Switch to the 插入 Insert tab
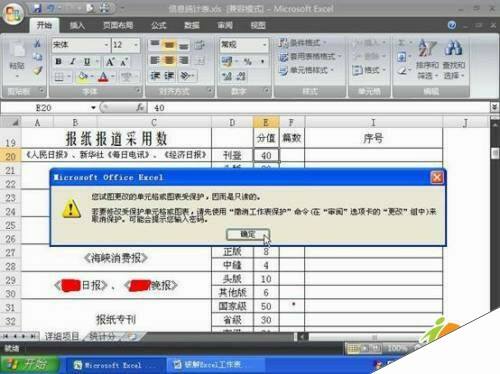Image resolution: width=500 pixels, height=374 pixels. tap(77, 25)
